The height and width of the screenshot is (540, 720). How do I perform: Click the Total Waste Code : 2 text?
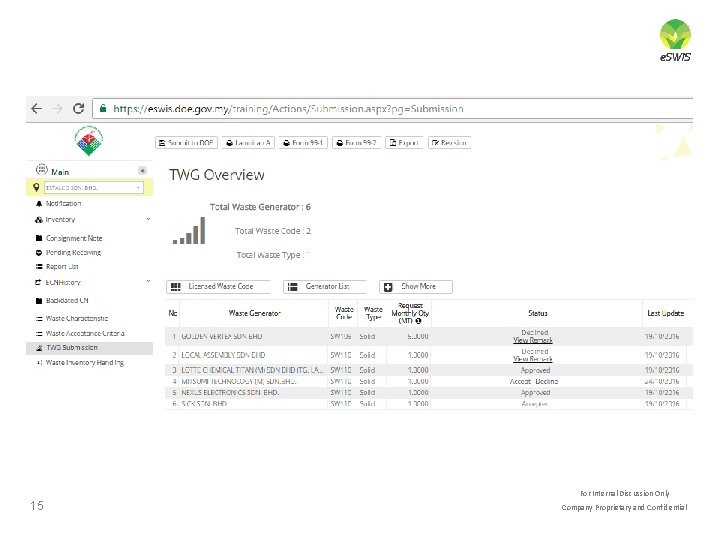(273, 231)
